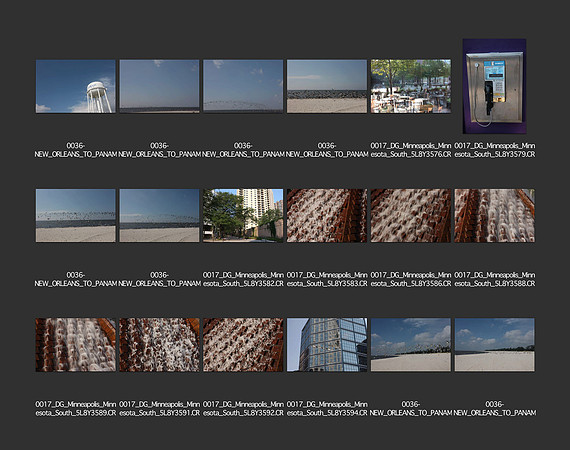Image resolution: width=570 pixels, height=450 pixels.
Task: Click the caption text ending 5L8Y3592.CR
Action: tap(243, 409)
